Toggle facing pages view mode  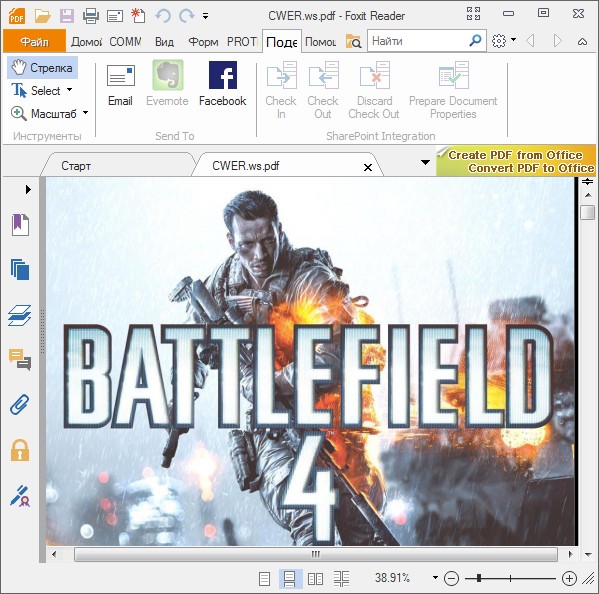tap(316, 579)
